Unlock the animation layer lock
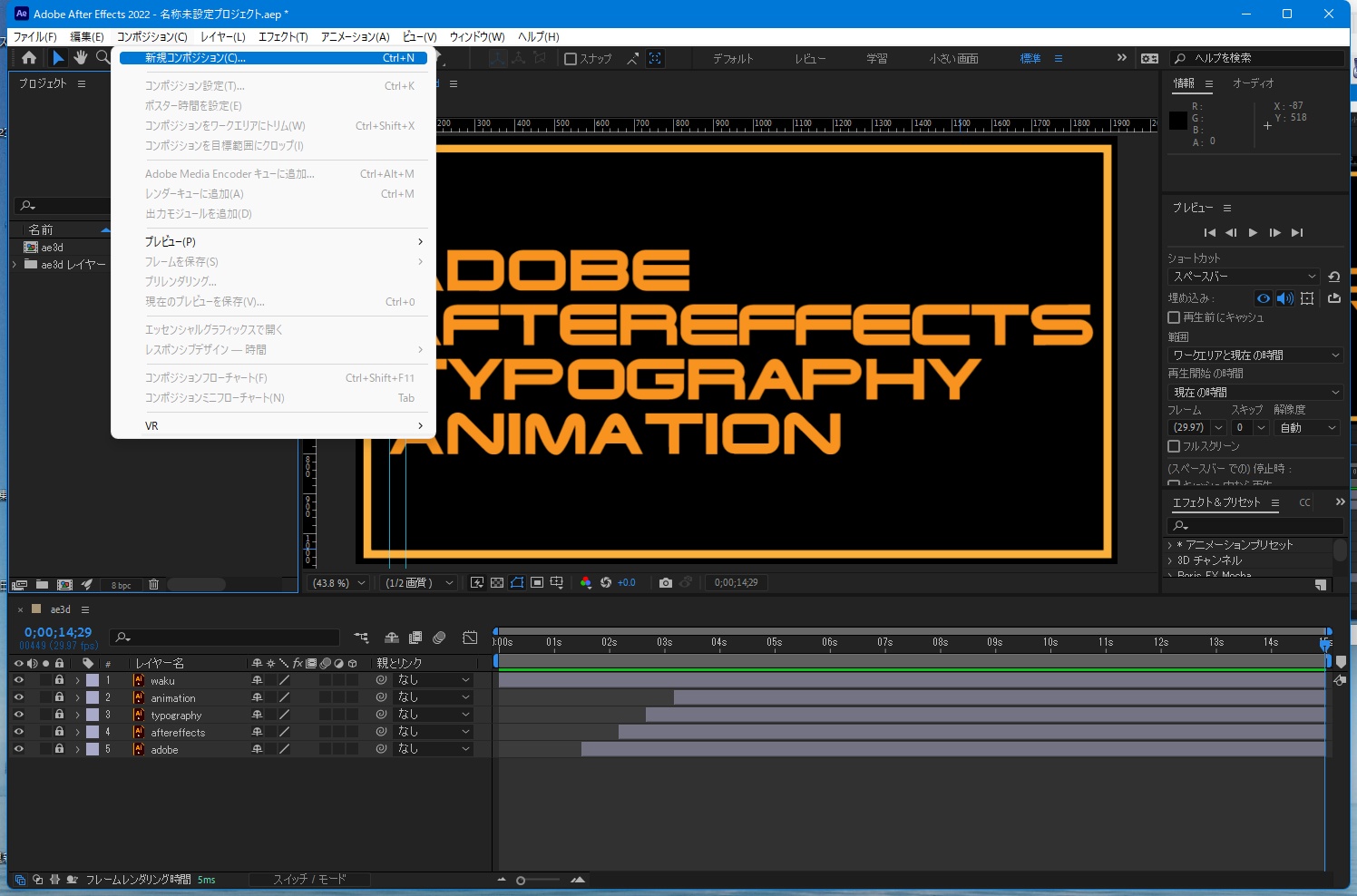Viewport: 1357px width, 896px height. click(59, 697)
